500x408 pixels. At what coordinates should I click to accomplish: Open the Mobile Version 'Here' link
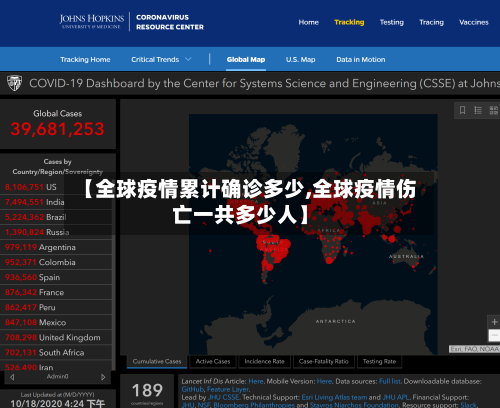coord(324,381)
